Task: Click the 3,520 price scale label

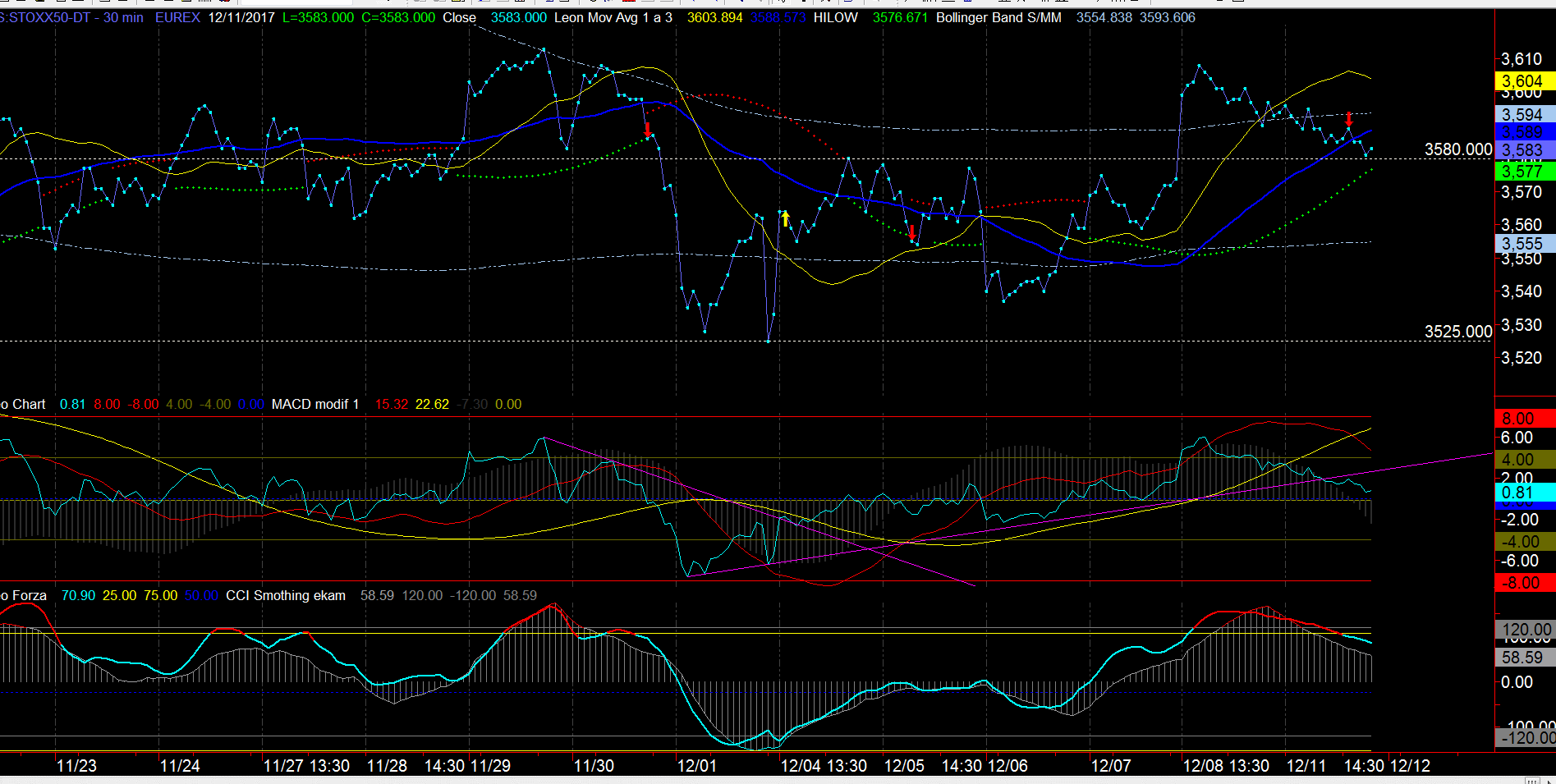Action: (1522, 358)
